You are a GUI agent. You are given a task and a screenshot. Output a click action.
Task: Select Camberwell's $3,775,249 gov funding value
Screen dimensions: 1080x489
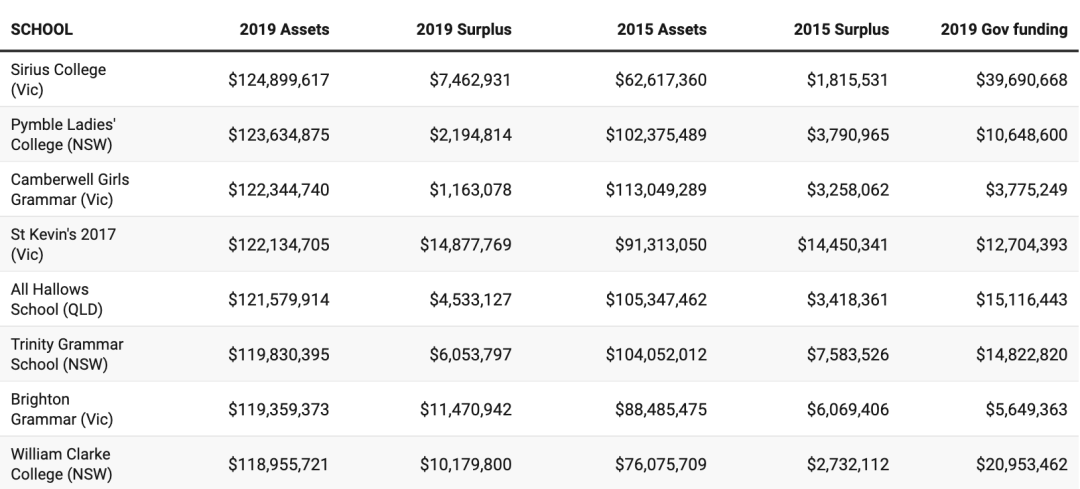pyautogui.click(x=1026, y=189)
